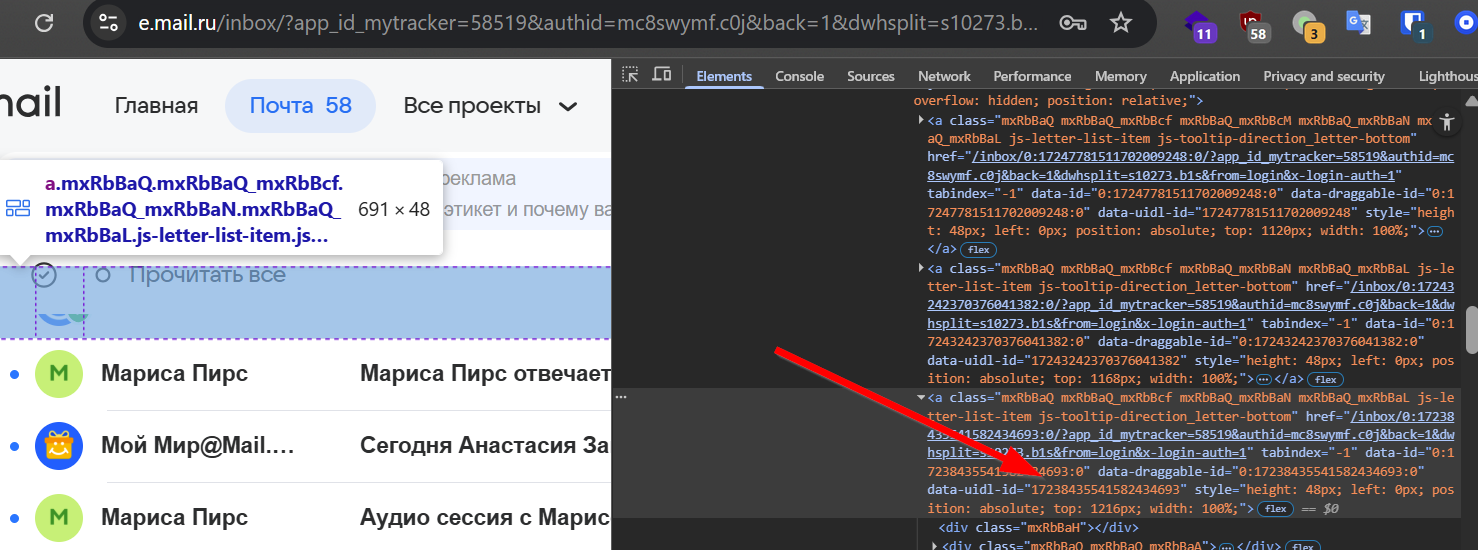1478x550 pixels.
Task: Select the div class="mxRbBaH" node
Action: tap(1038, 528)
